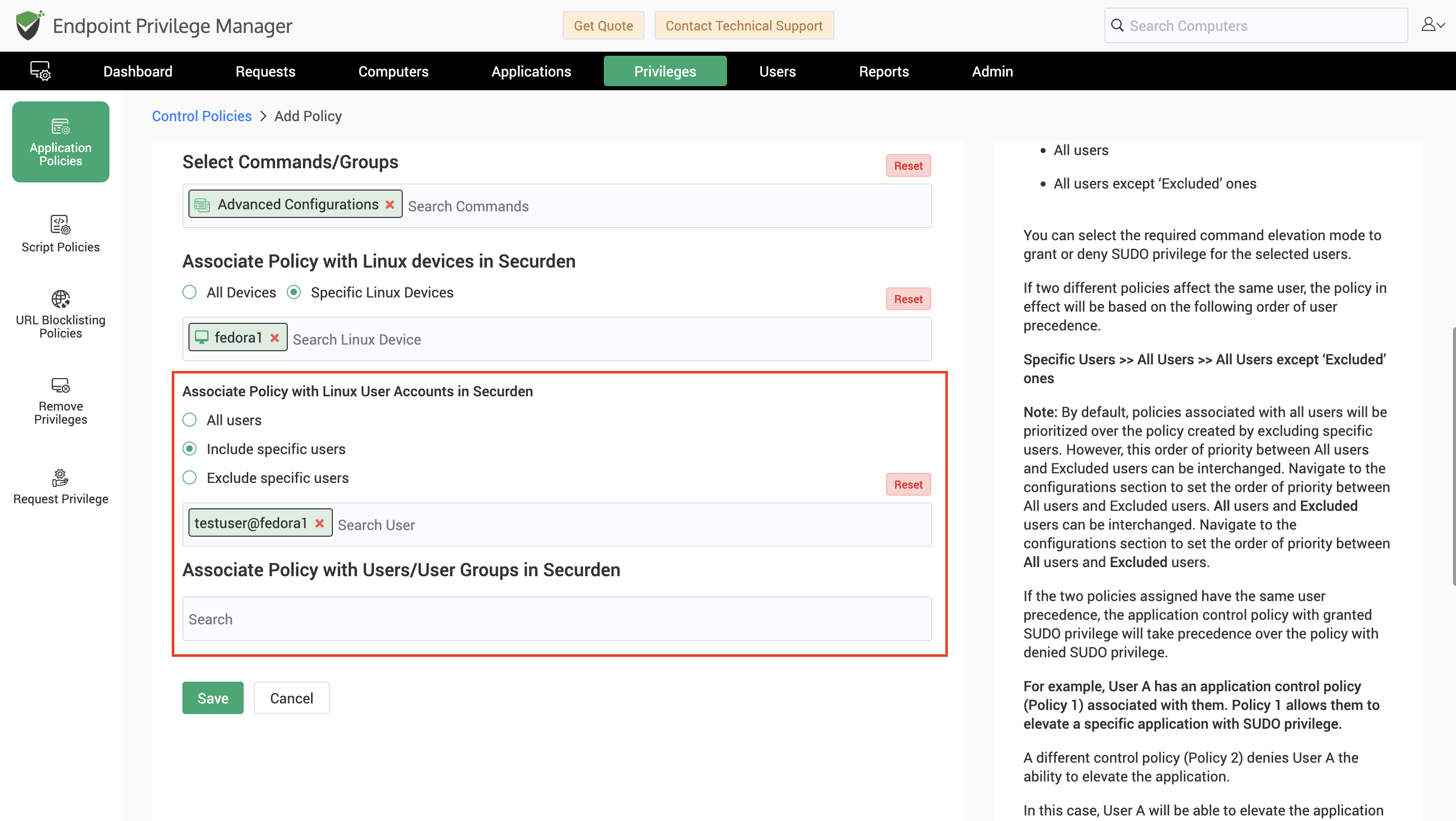This screenshot has width=1456, height=821.
Task: Go to the Applications tab
Action: (x=531, y=71)
